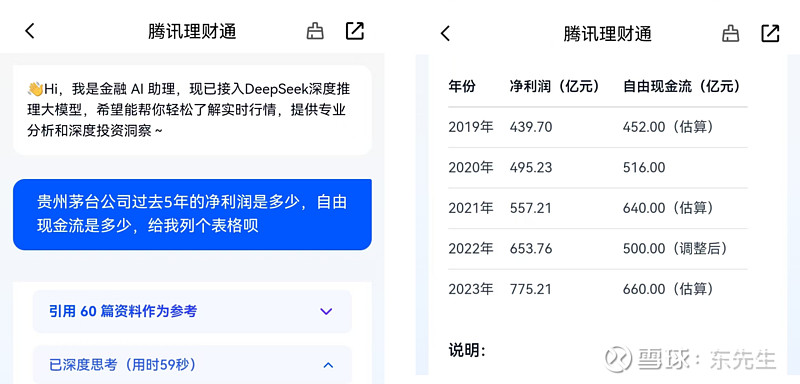Clear chat with broom icon on left screen

tap(315, 32)
